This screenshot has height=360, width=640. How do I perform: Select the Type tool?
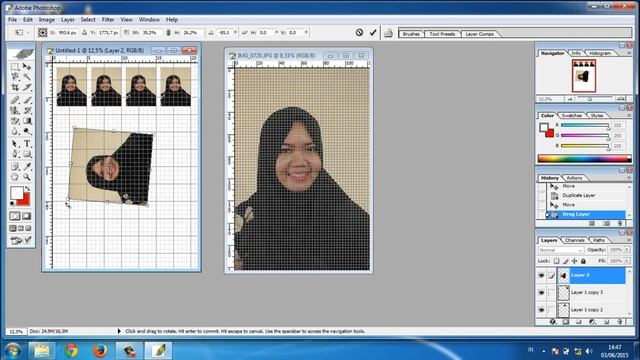point(27,144)
